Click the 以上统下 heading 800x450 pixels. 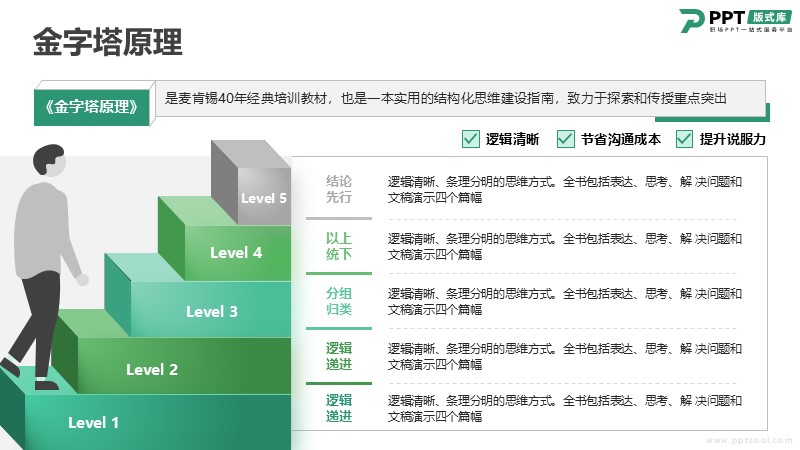pyautogui.click(x=339, y=246)
